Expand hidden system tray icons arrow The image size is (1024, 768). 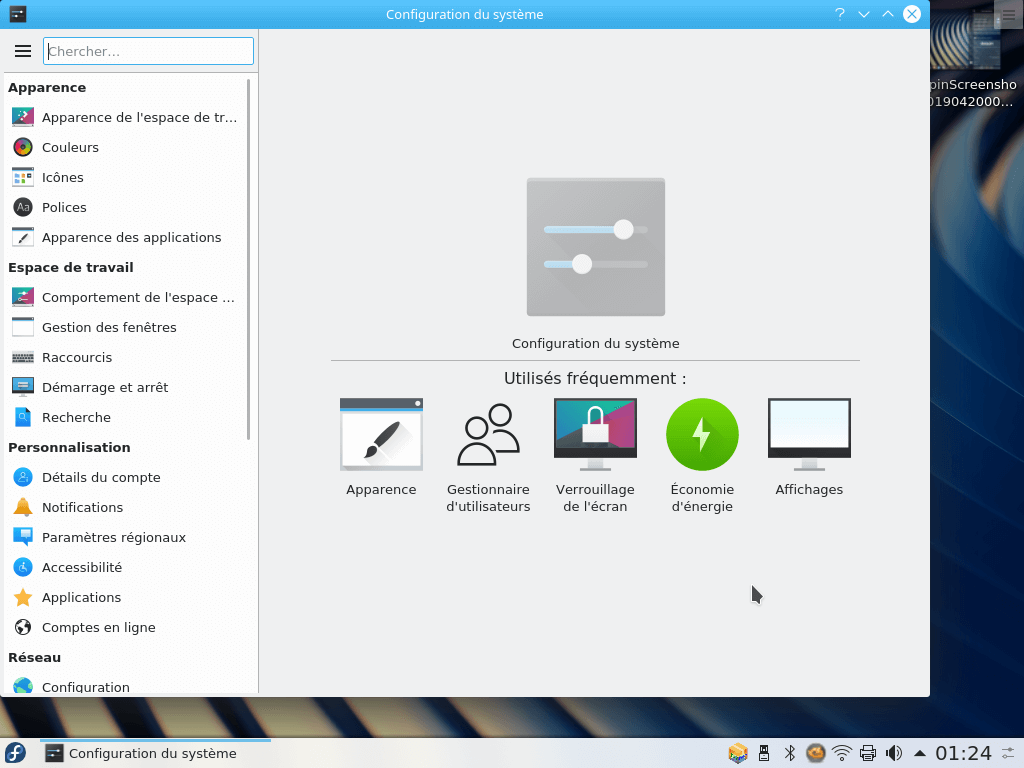click(920, 753)
